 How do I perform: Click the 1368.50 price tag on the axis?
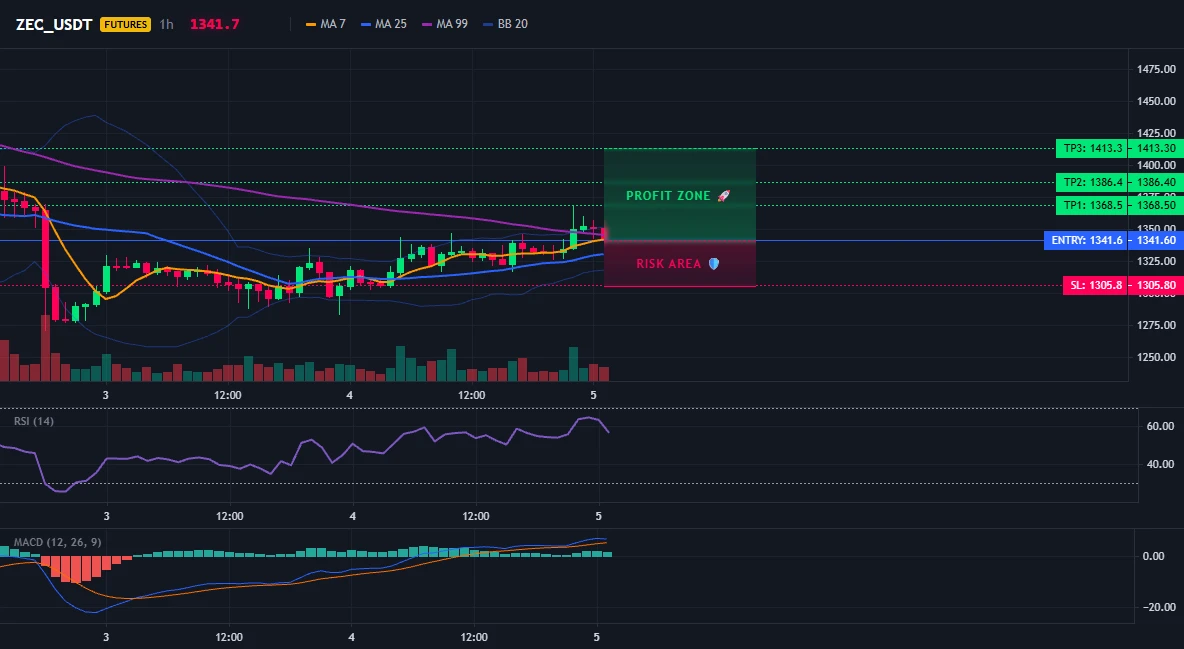pos(1156,205)
